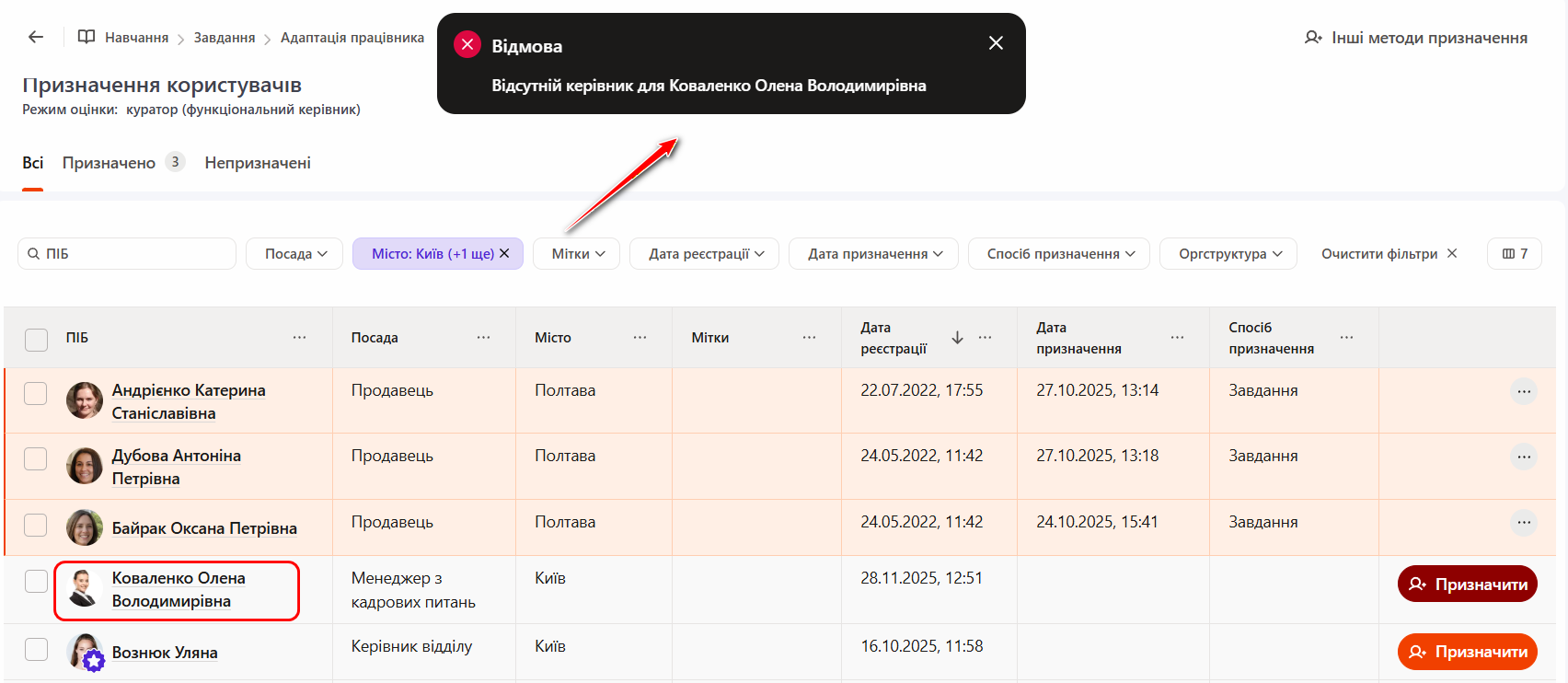Click the ПІБ search input field
Screen dimensions: 1568x683
pyautogui.click(x=133, y=253)
